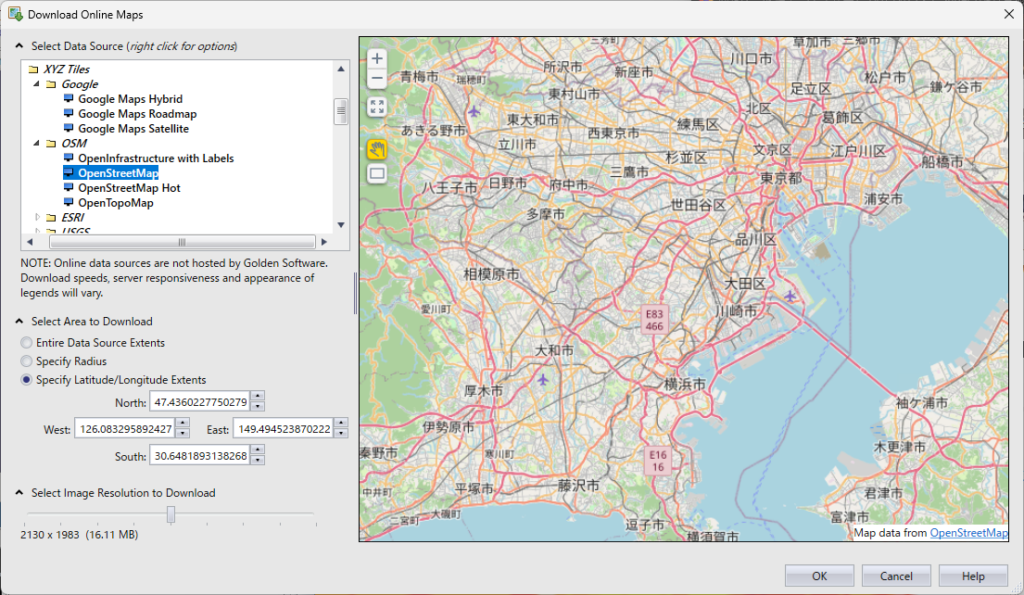
Task: Select OpenStreetMap Hot data source
Action: 129,188
